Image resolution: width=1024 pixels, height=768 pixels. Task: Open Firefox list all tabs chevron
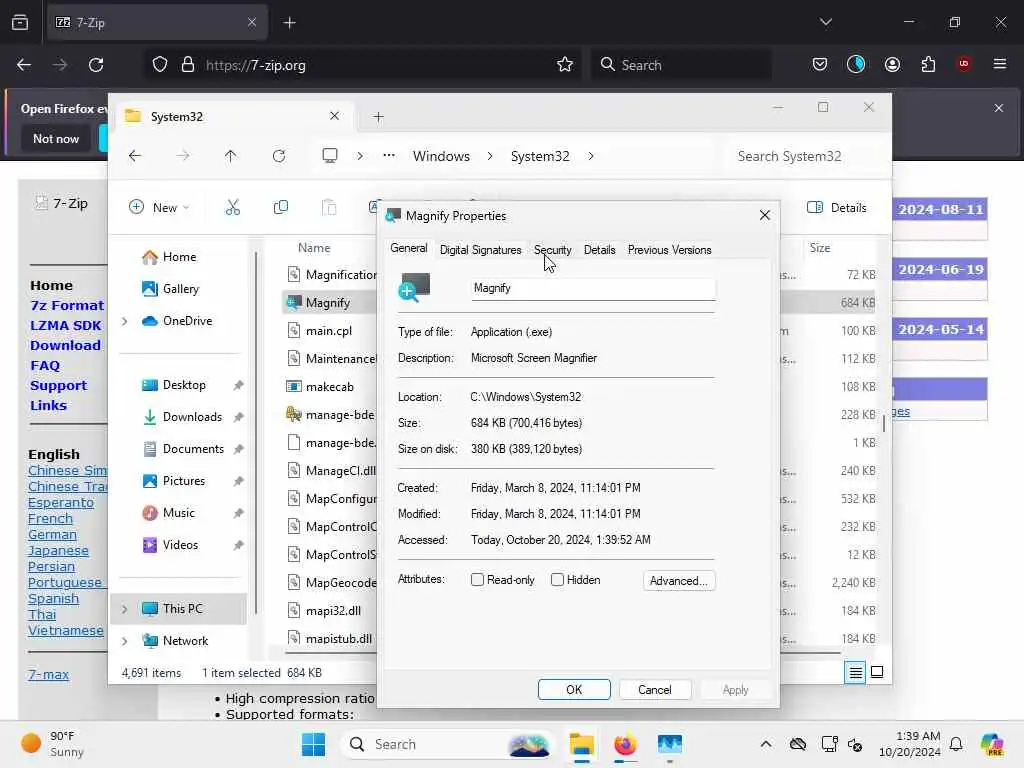pyautogui.click(x=825, y=22)
